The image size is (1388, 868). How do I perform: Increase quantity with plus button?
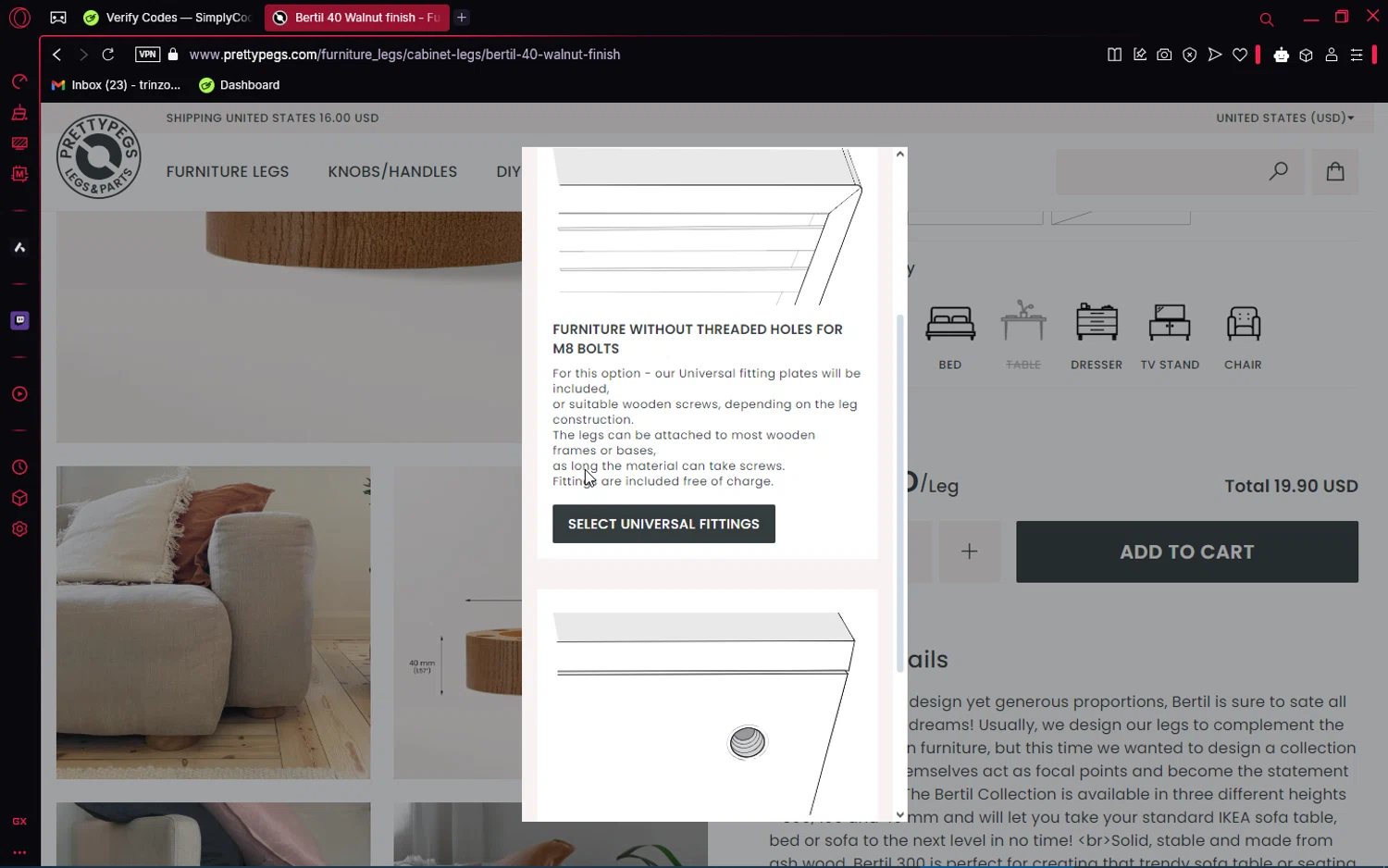(970, 552)
